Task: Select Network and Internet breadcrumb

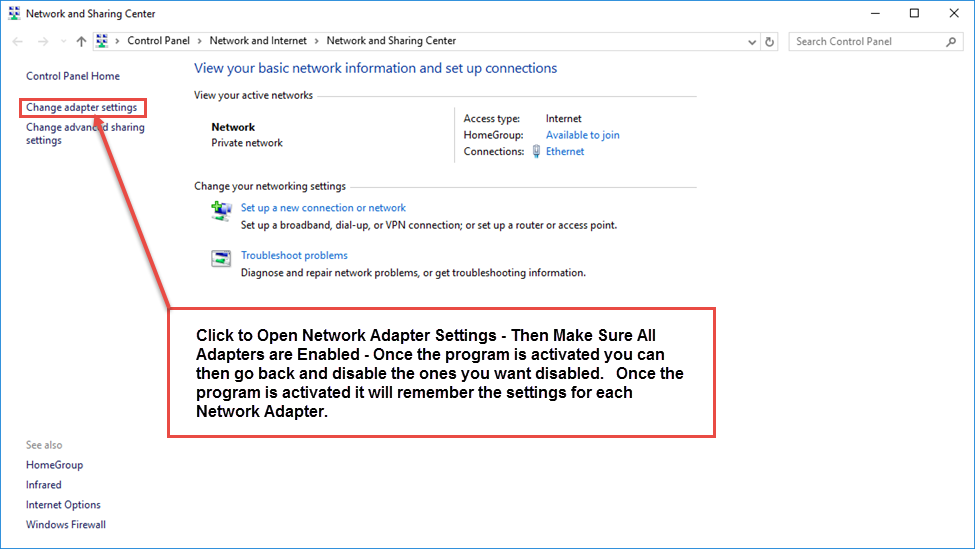Action: [258, 40]
